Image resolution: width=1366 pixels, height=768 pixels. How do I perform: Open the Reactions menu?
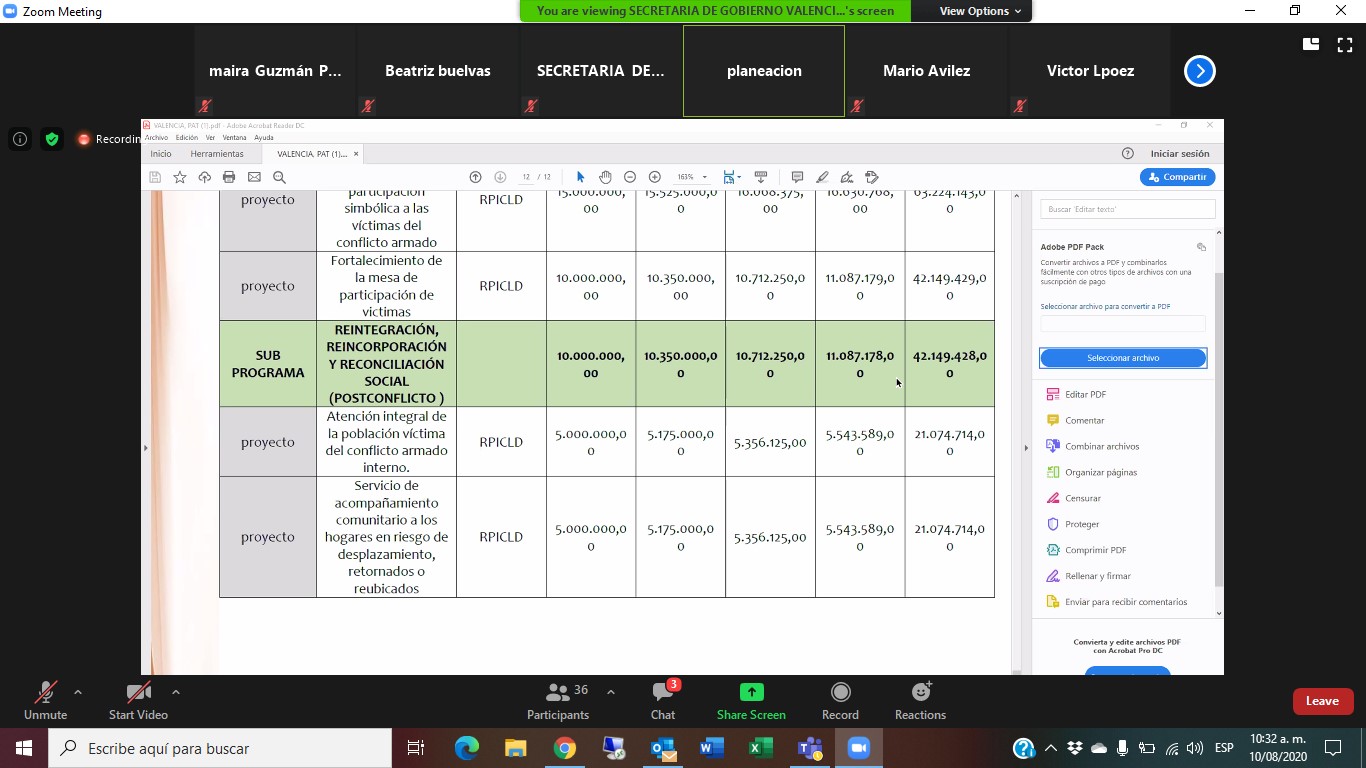pos(920,701)
